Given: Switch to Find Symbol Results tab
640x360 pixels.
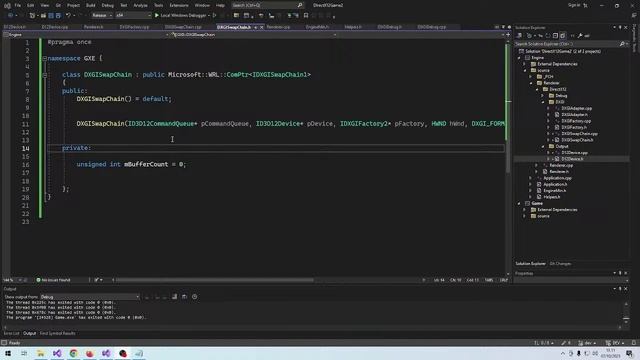Looking at the screenshot, I should (58, 333).
